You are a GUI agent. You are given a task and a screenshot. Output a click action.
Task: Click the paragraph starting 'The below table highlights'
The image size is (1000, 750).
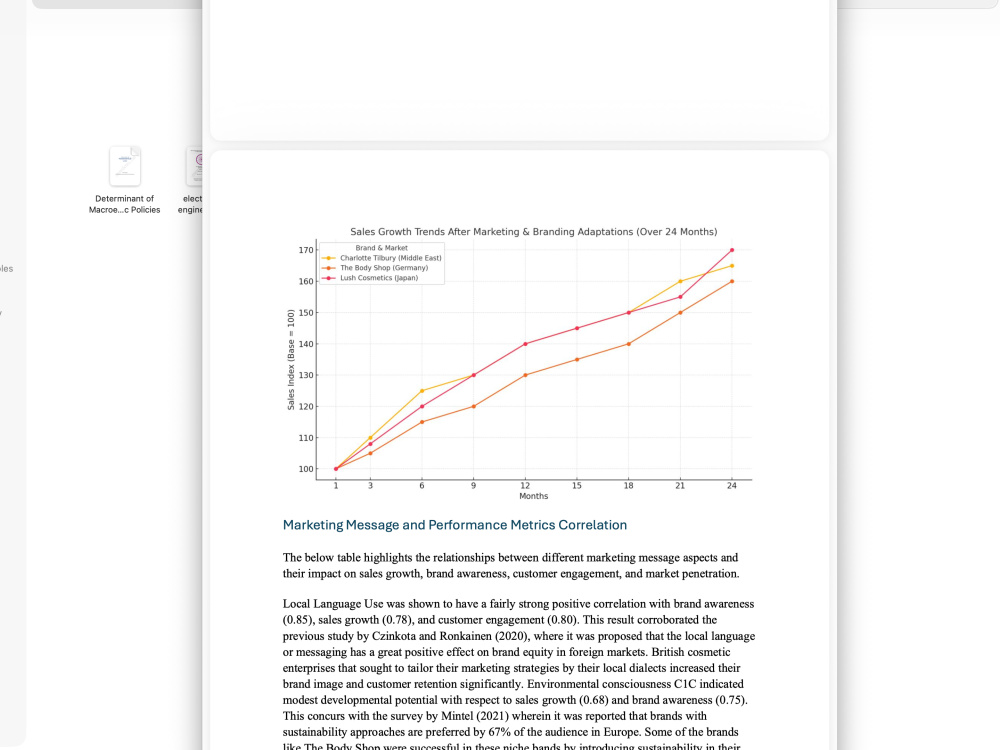(511, 566)
